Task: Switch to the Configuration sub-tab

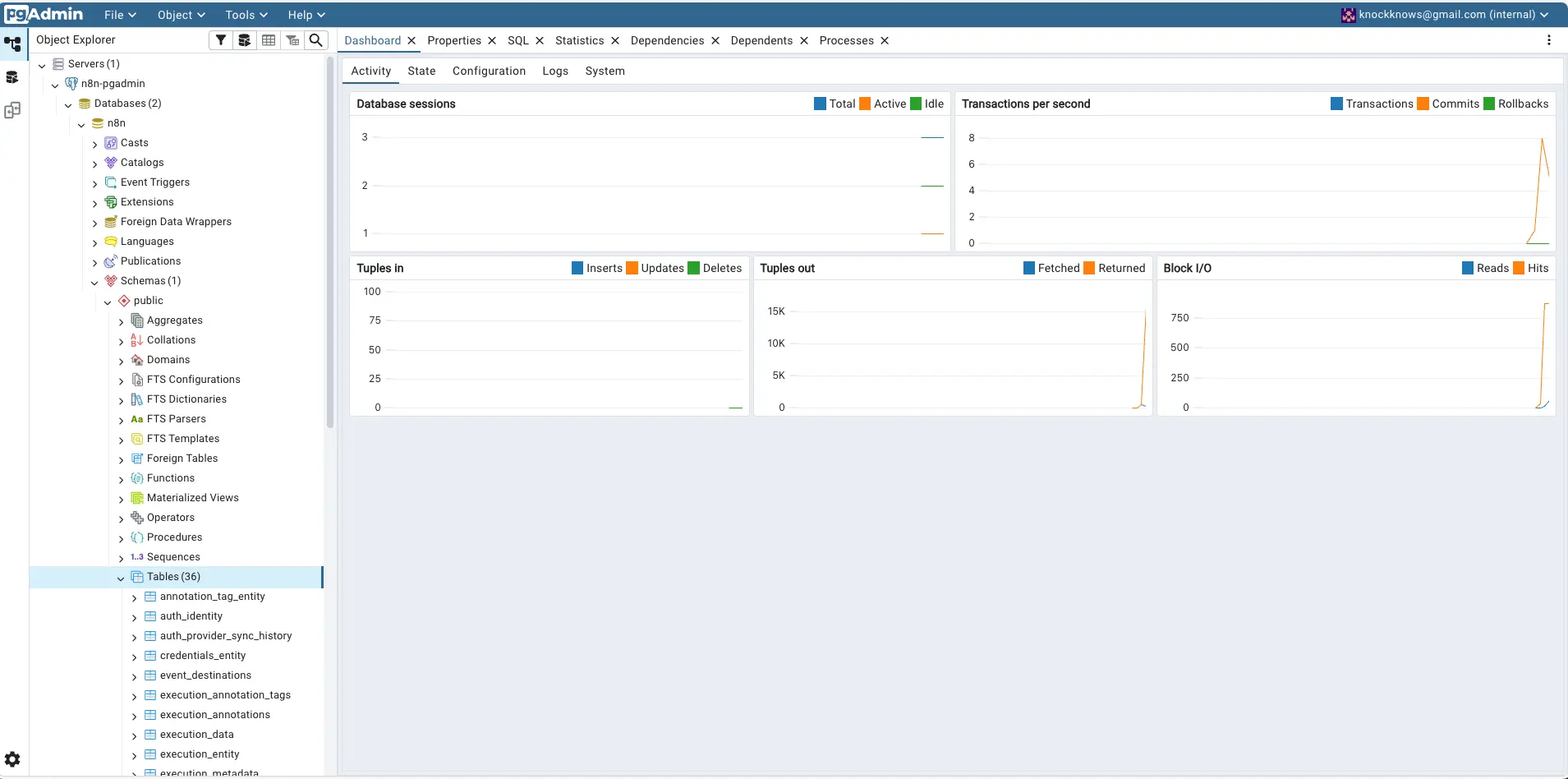Action: [489, 71]
